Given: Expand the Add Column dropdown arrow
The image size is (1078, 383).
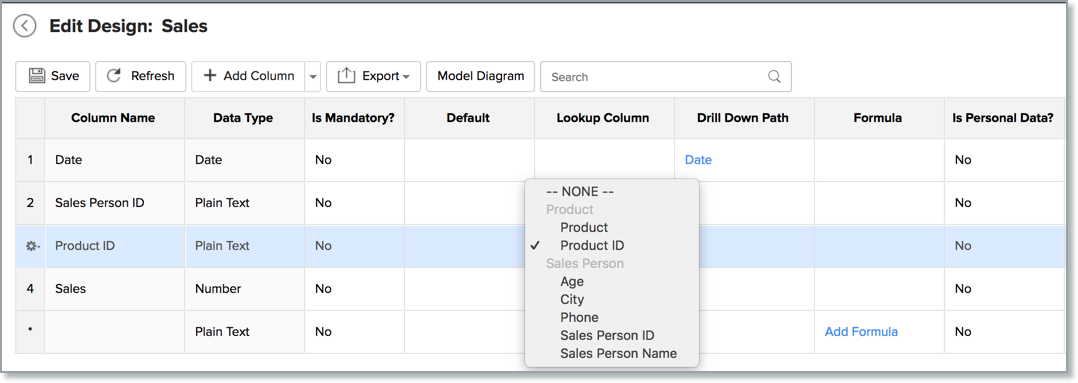Looking at the screenshot, I should 313,76.
